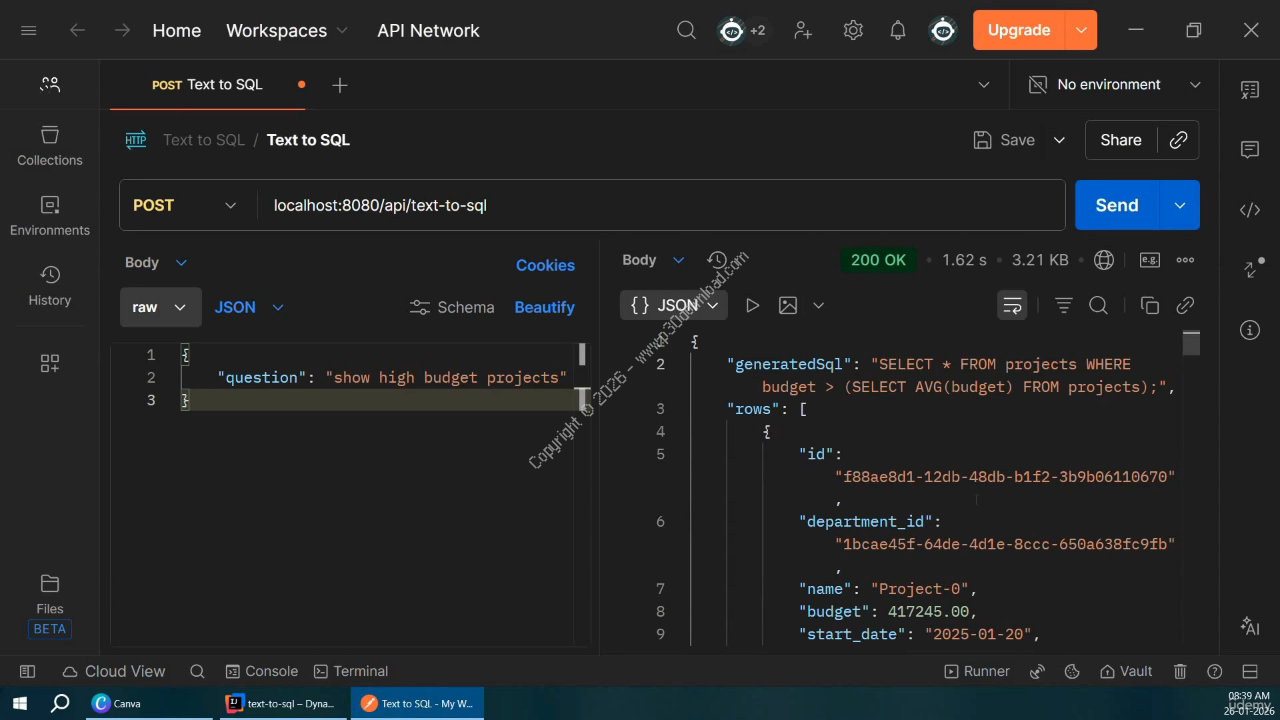Viewport: 1280px width, 720px height.
Task: Click the response history clock icon
Action: tap(716, 260)
